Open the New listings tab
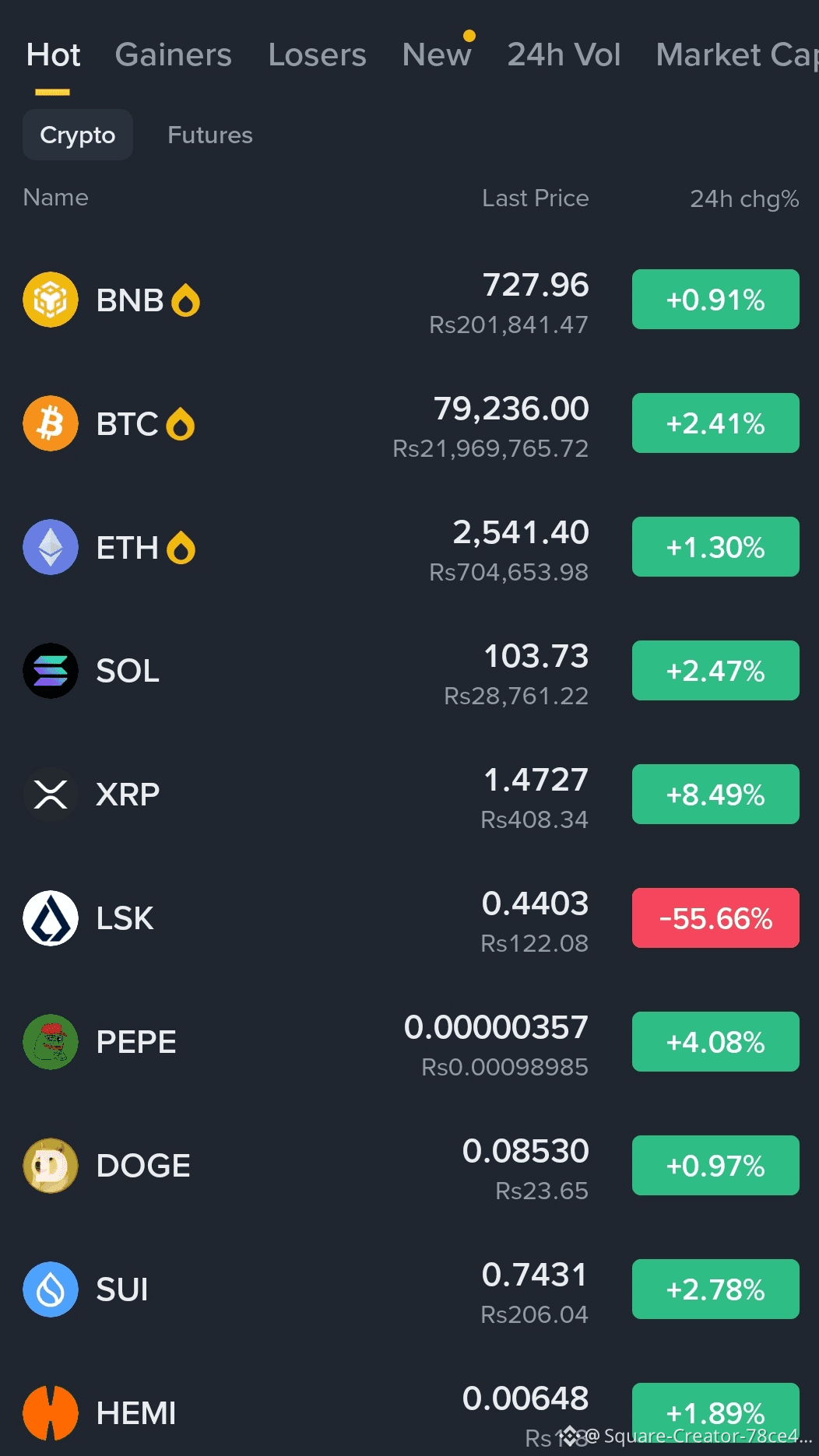The height and width of the screenshot is (1456, 819). (x=437, y=55)
